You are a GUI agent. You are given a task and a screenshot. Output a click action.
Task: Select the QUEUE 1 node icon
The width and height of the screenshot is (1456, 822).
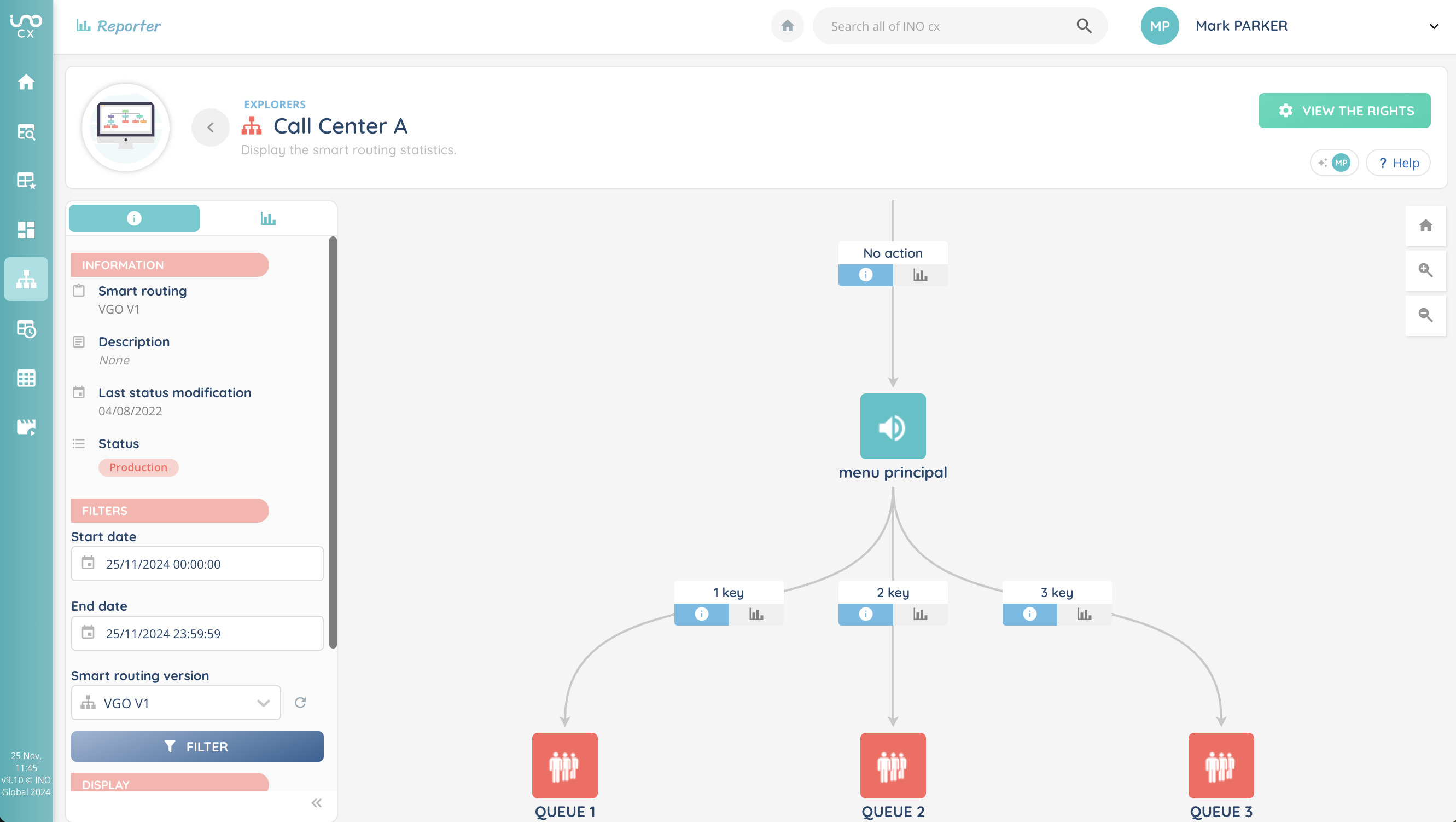564,766
